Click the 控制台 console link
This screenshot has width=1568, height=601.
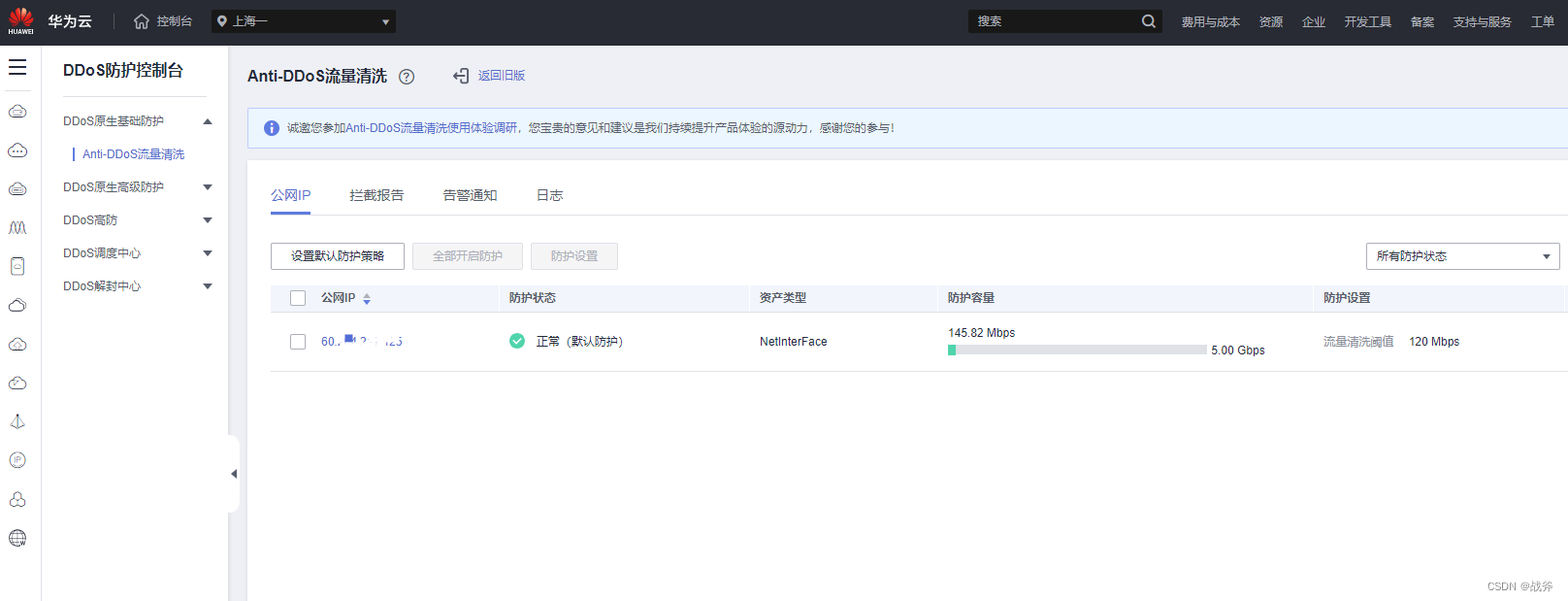(175, 21)
